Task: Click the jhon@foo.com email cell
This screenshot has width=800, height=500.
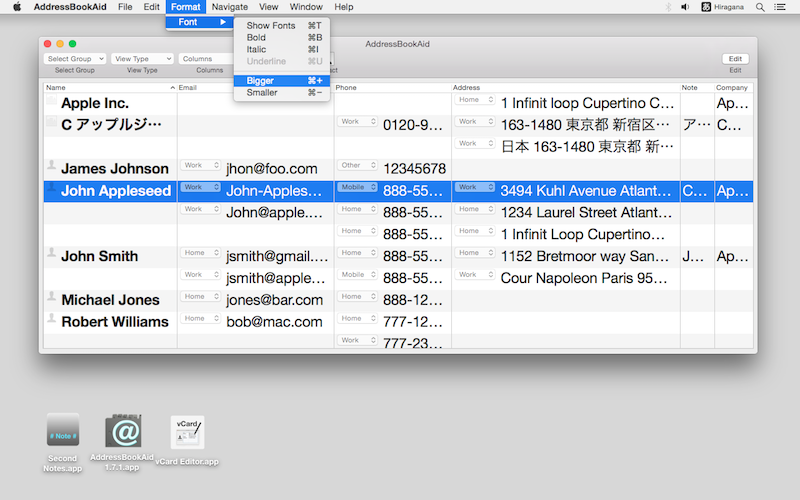Action: pos(271,169)
